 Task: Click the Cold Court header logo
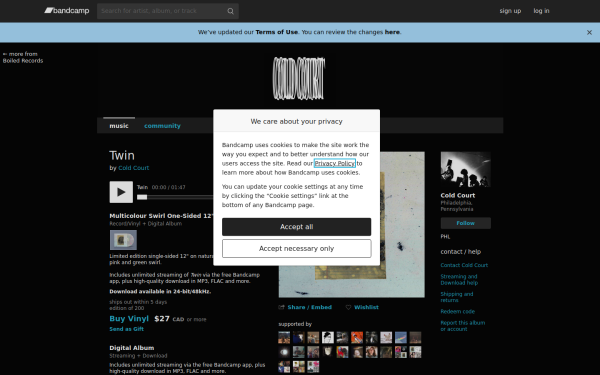coord(299,78)
